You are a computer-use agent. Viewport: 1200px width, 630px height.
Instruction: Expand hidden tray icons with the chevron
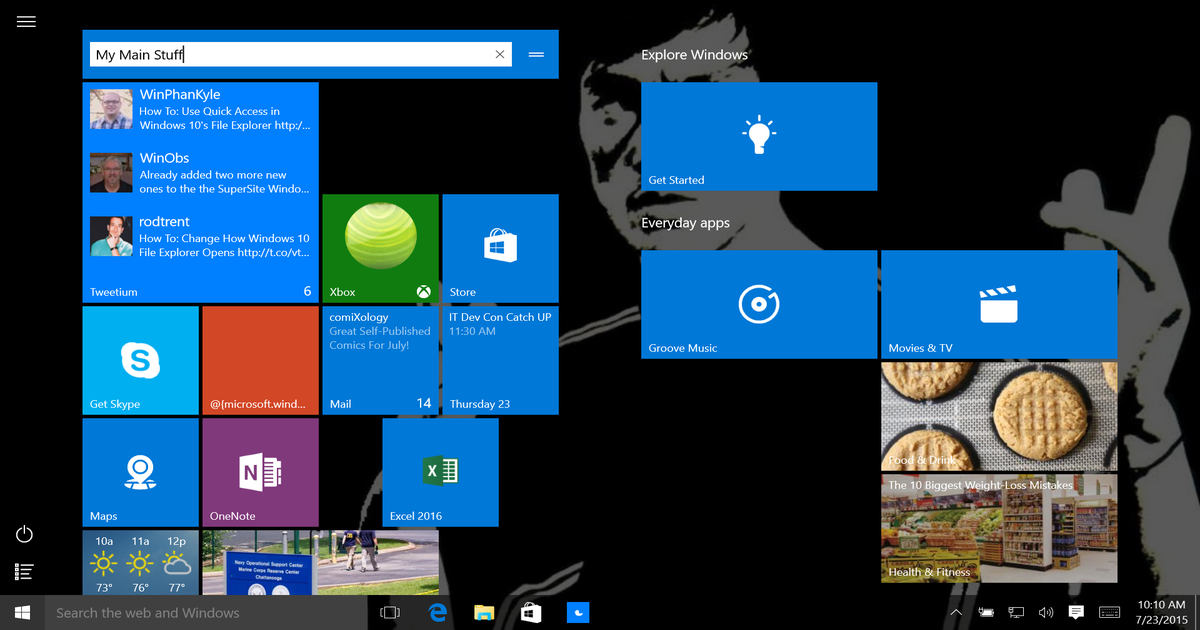(956, 612)
